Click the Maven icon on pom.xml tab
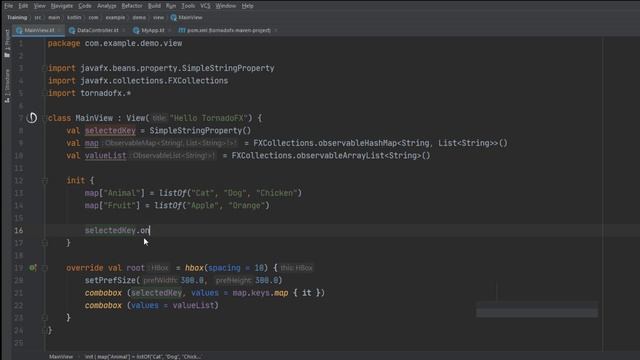This screenshot has width=640, height=360. click(x=182, y=30)
